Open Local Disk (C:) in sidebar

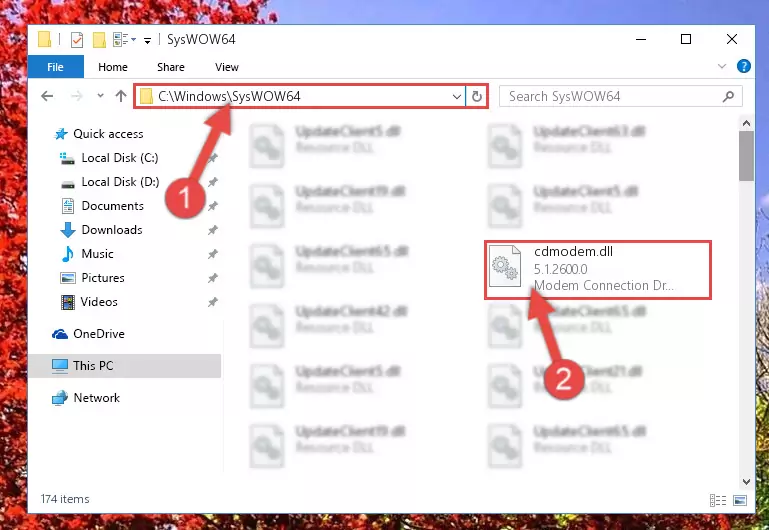click(120, 158)
